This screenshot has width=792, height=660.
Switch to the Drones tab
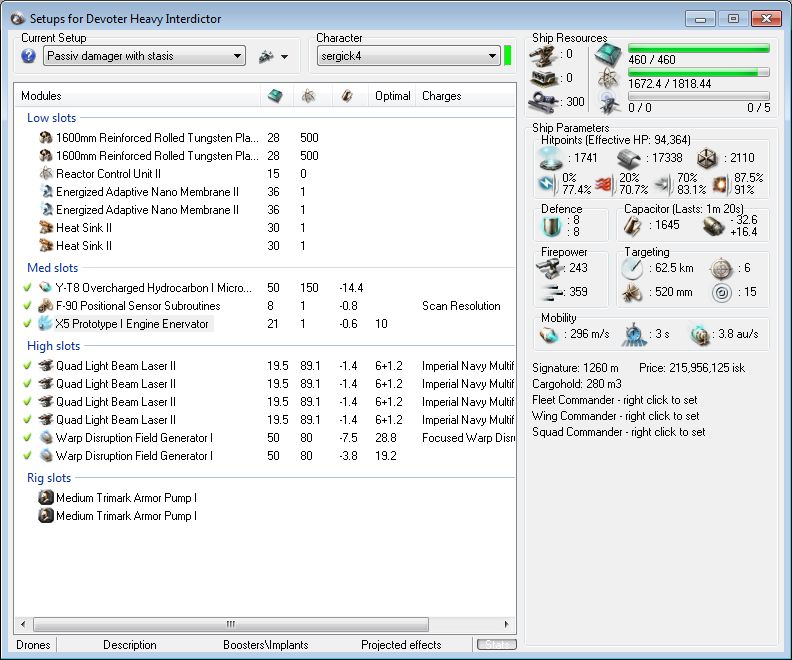tap(33, 645)
